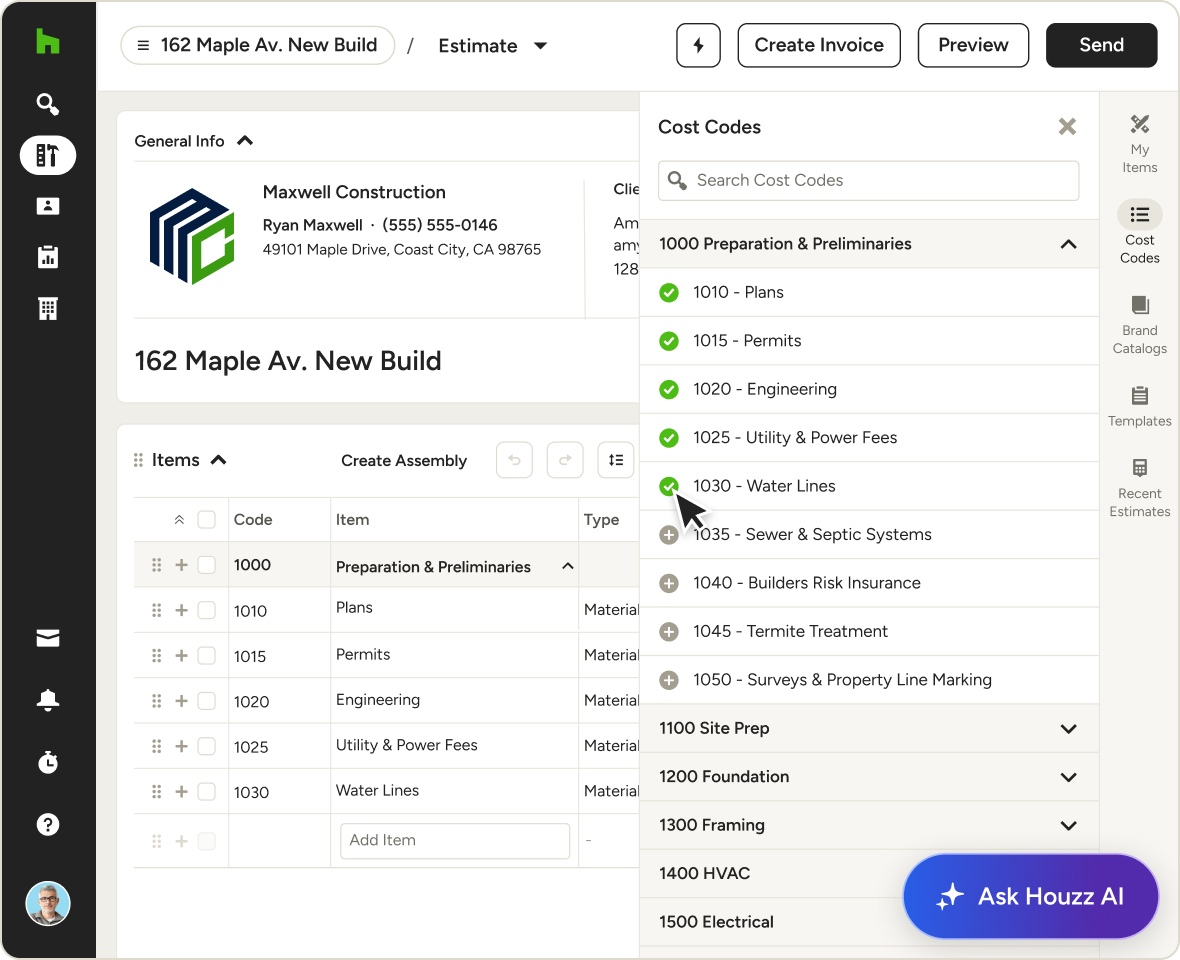Open Templates in right rail
The image size is (1180, 960).
click(x=1139, y=406)
